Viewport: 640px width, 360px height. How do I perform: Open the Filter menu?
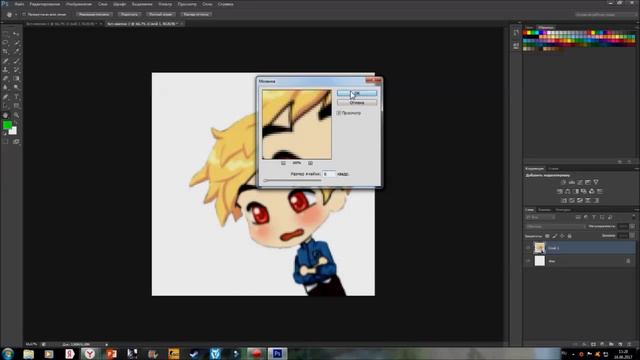(x=165, y=4)
